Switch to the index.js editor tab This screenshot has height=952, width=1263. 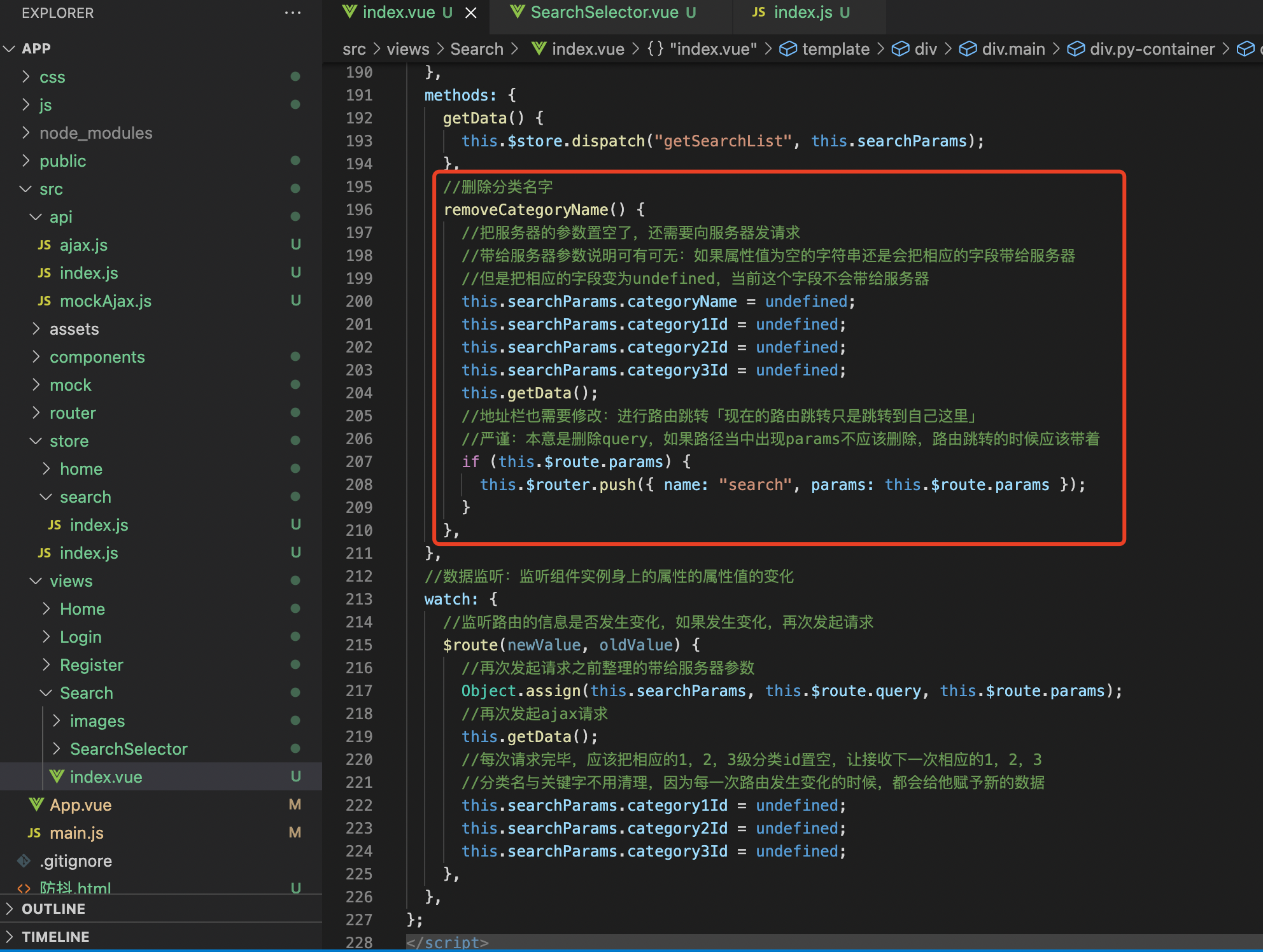pos(803,13)
